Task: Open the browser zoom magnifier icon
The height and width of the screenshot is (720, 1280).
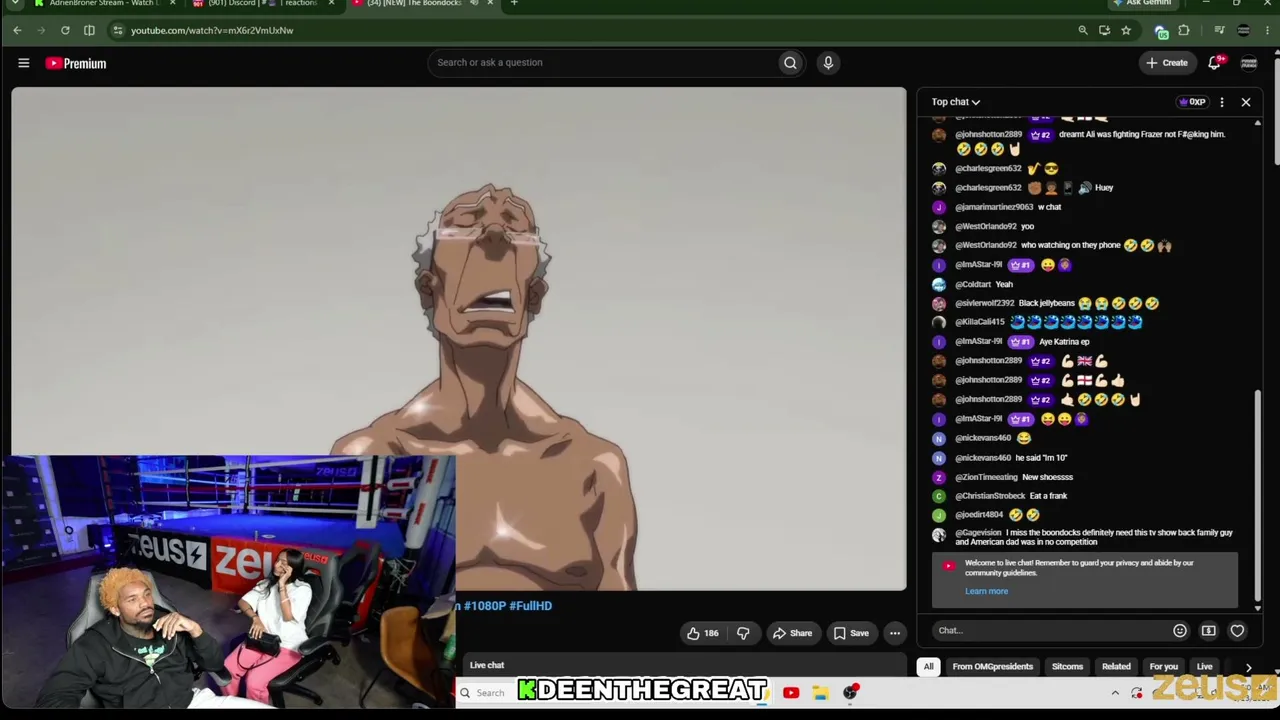Action: coord(1083,30)
